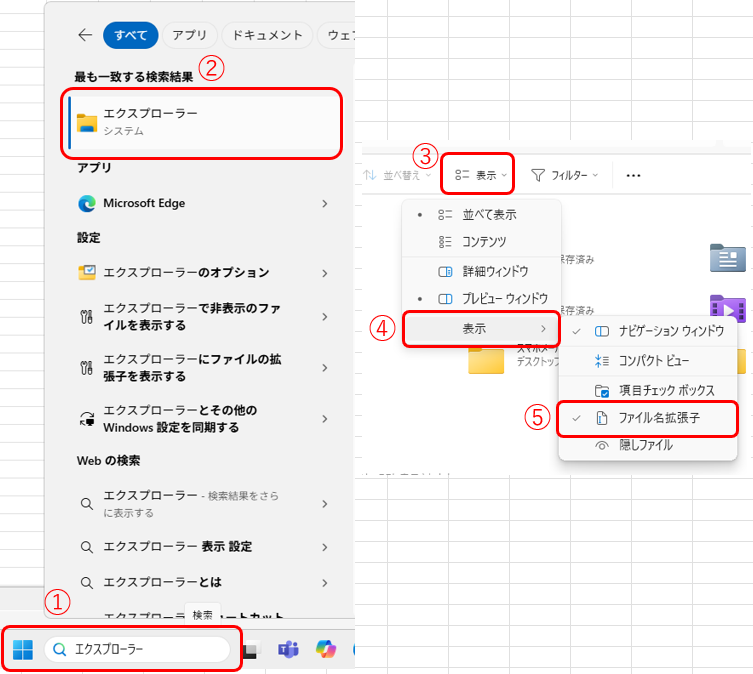This screenshot has height=674, width=753.
Task: Expand the Microsoft Edge result chevron
Action: click(325, 204)
